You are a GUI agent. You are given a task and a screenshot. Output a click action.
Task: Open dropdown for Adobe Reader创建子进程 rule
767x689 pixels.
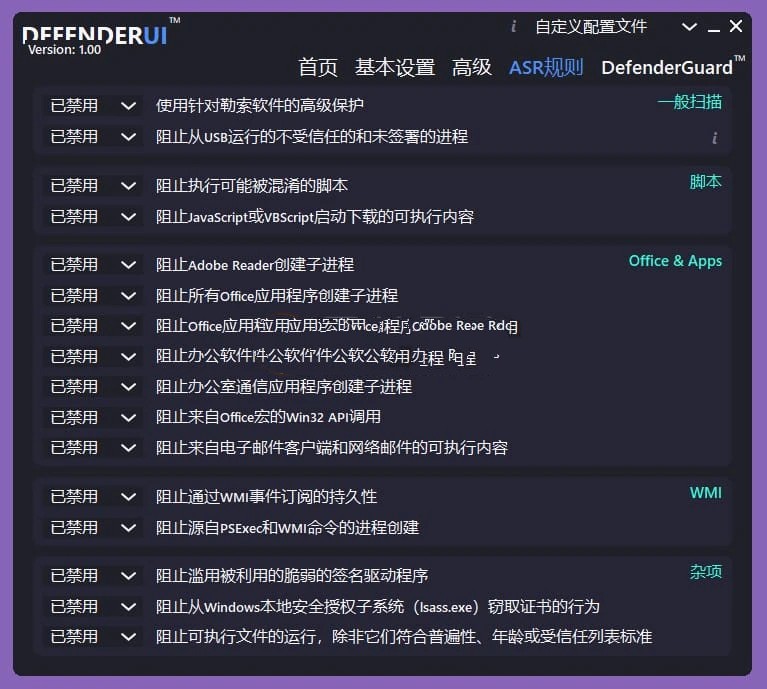(x=93, y=265)
